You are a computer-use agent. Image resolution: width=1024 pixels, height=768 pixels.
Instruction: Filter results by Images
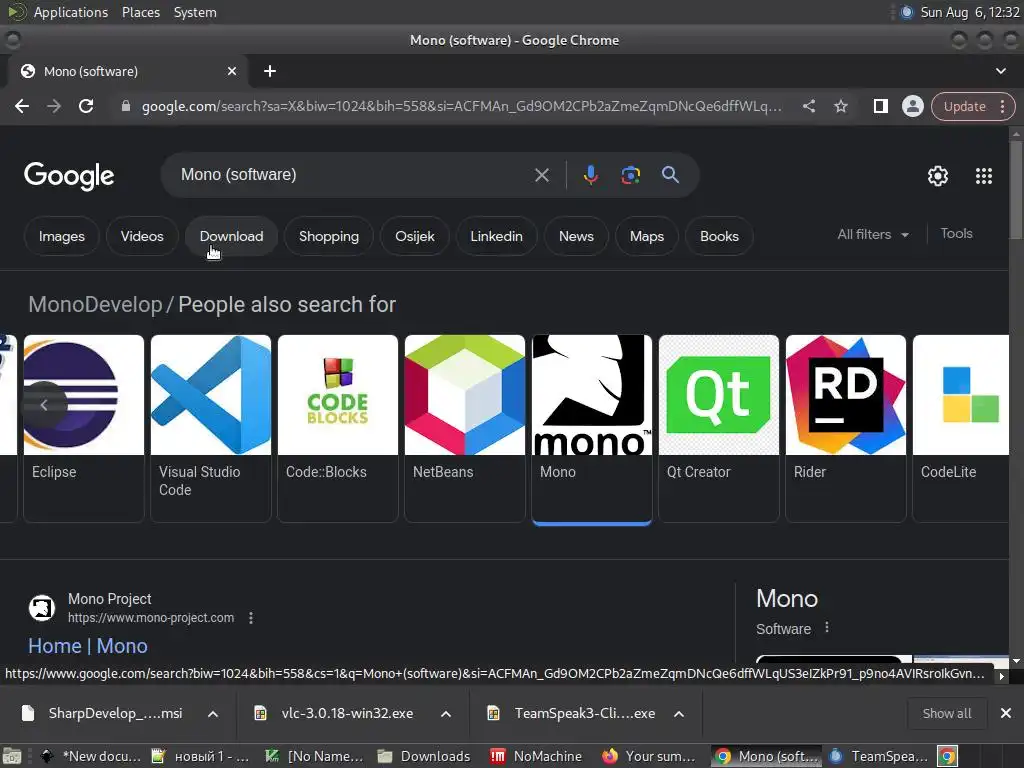[x=61, y=236]
